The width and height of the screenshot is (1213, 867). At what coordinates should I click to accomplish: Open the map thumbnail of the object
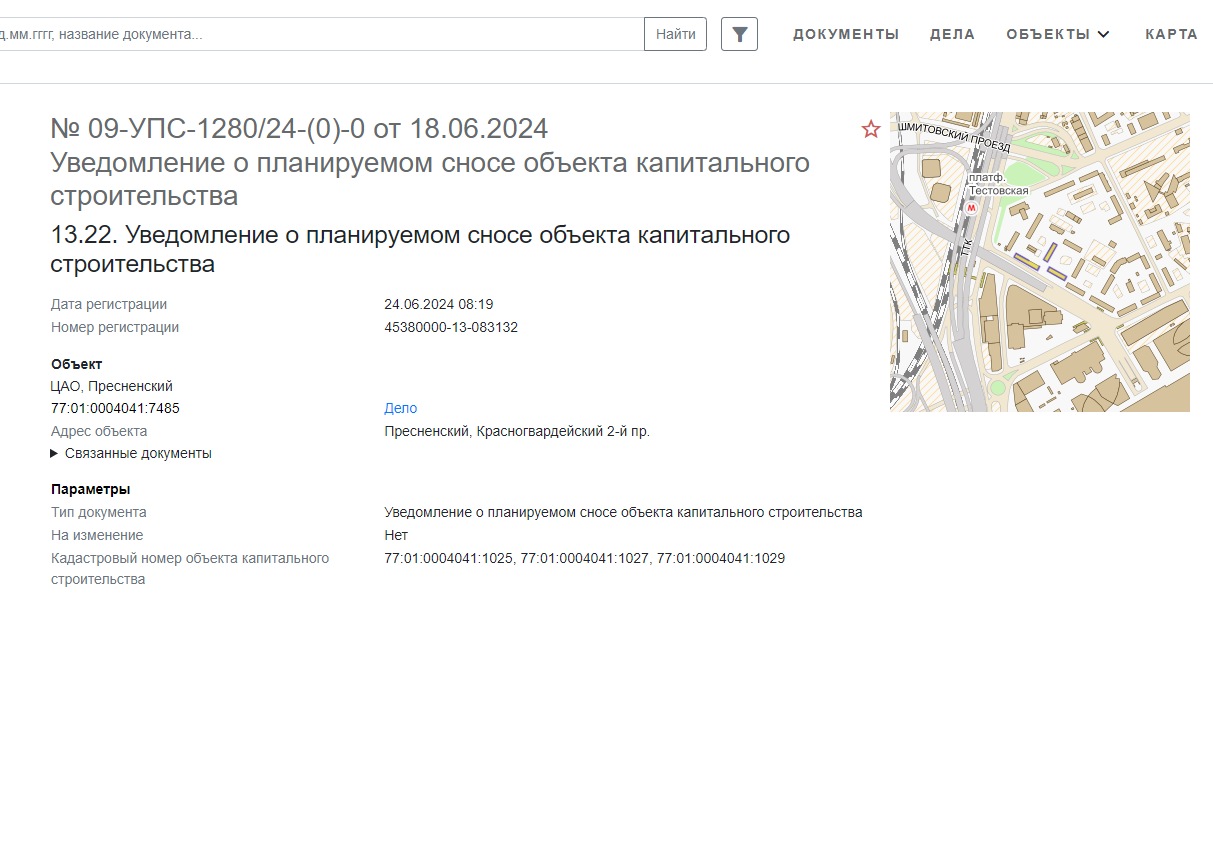[x=1040, y=262]
